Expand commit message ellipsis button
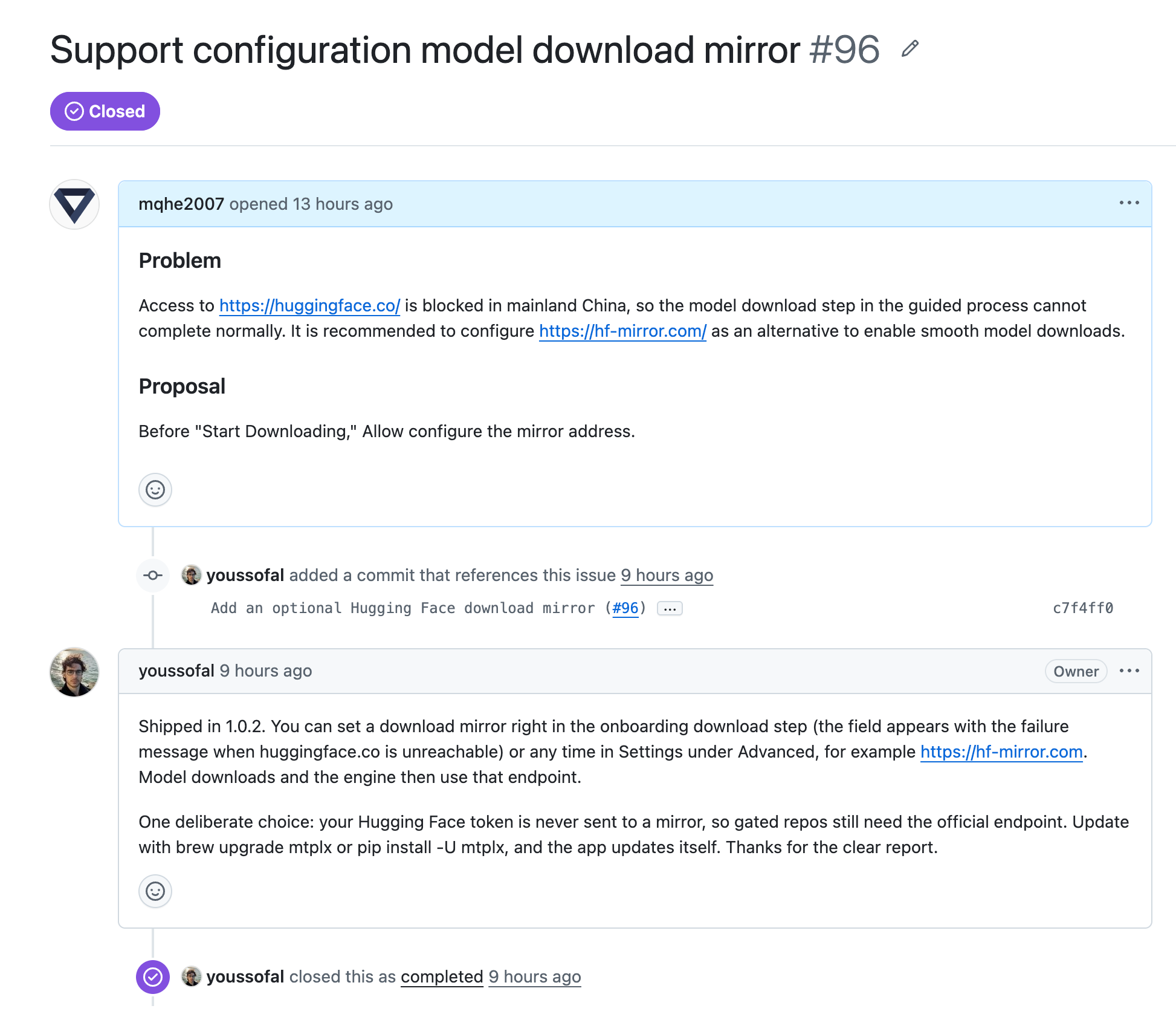Viewport: 1176px width, 1023px height. tap(670, 608)
